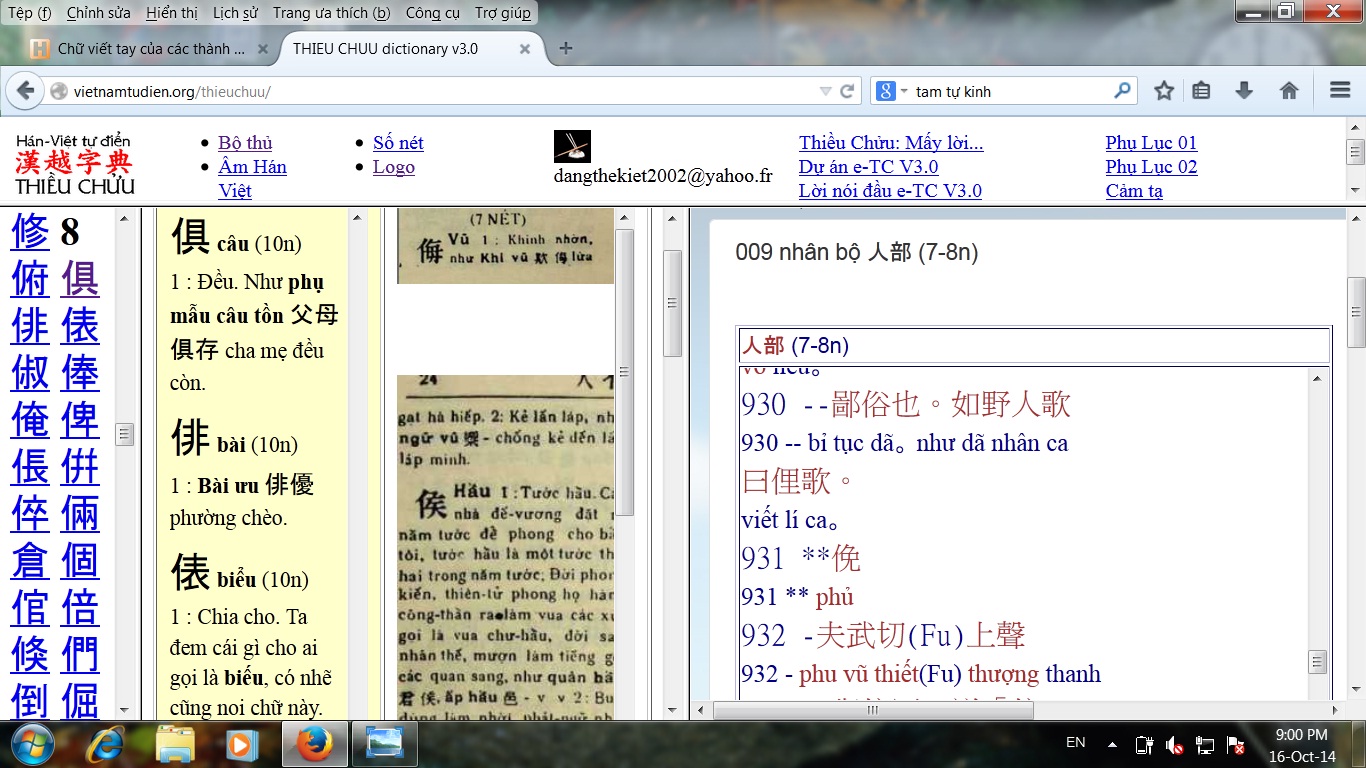Image resolution: width=1366 pixels, height=768 pixels.
Task: Open the bookmarks list icon
Action: pos(1201,91)
